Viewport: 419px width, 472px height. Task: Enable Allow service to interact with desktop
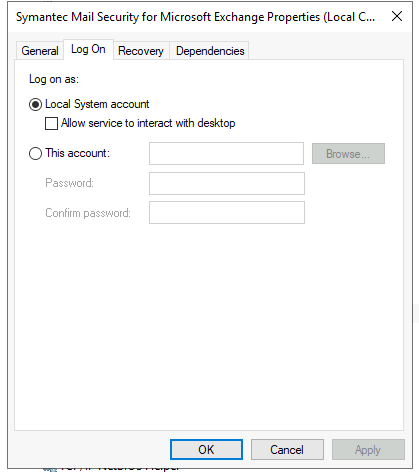[51, 123]
